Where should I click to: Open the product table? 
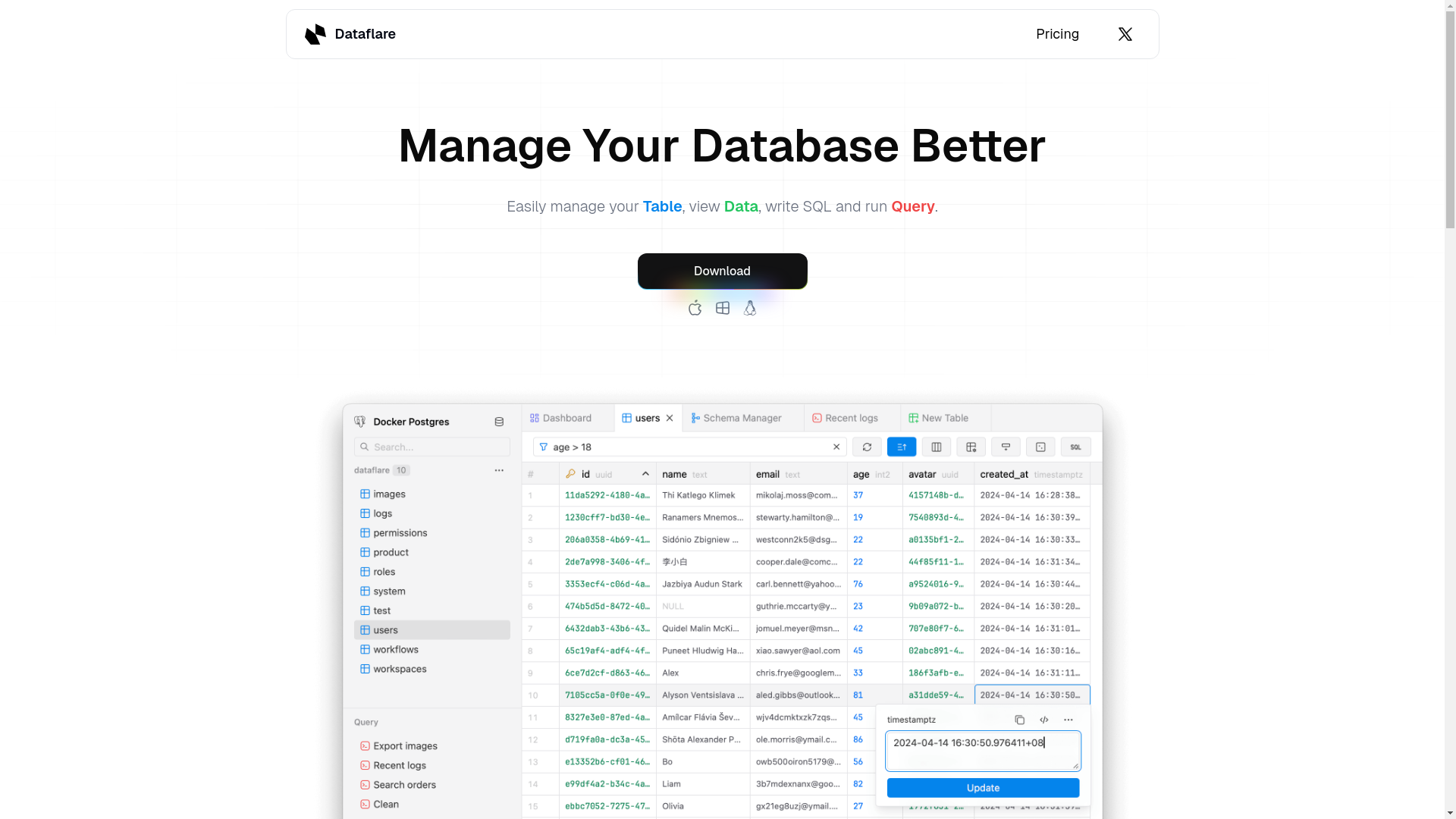click(431, 553)
